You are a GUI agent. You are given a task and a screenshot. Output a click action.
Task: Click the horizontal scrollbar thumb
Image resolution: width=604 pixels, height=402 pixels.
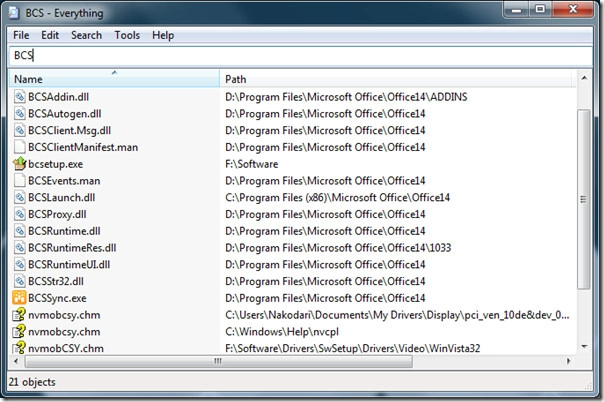point(218,361)
